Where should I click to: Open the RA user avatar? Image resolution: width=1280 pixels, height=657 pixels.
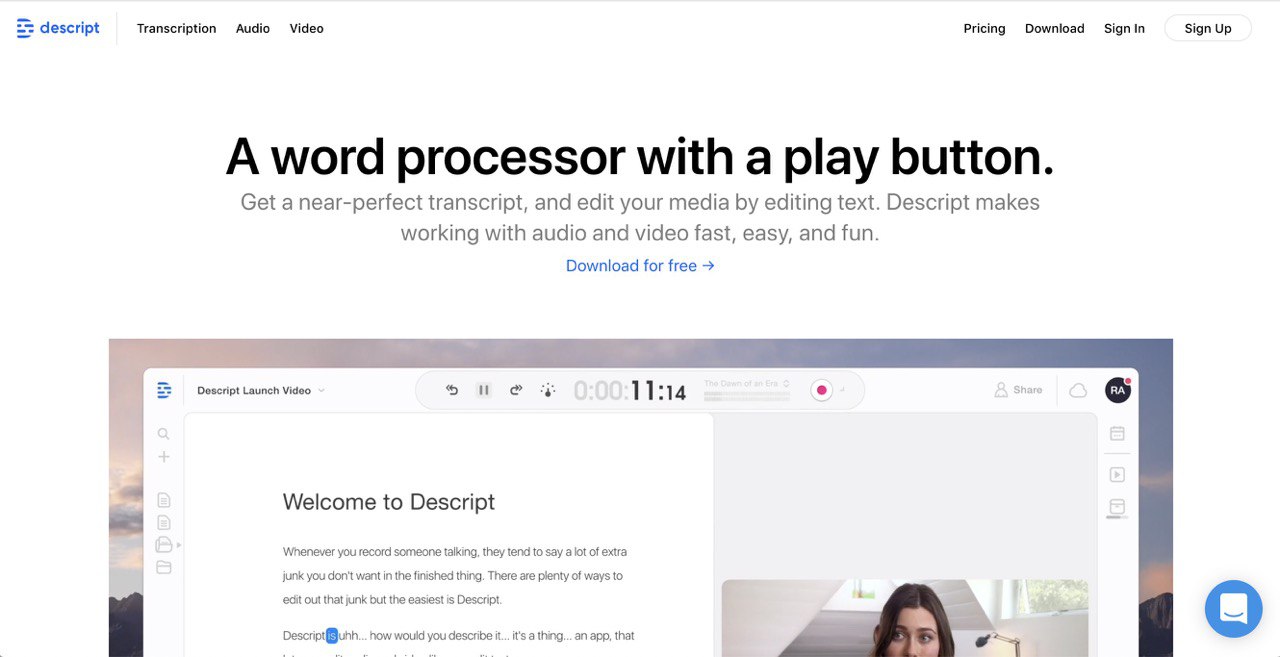[x=1118, y=390]
